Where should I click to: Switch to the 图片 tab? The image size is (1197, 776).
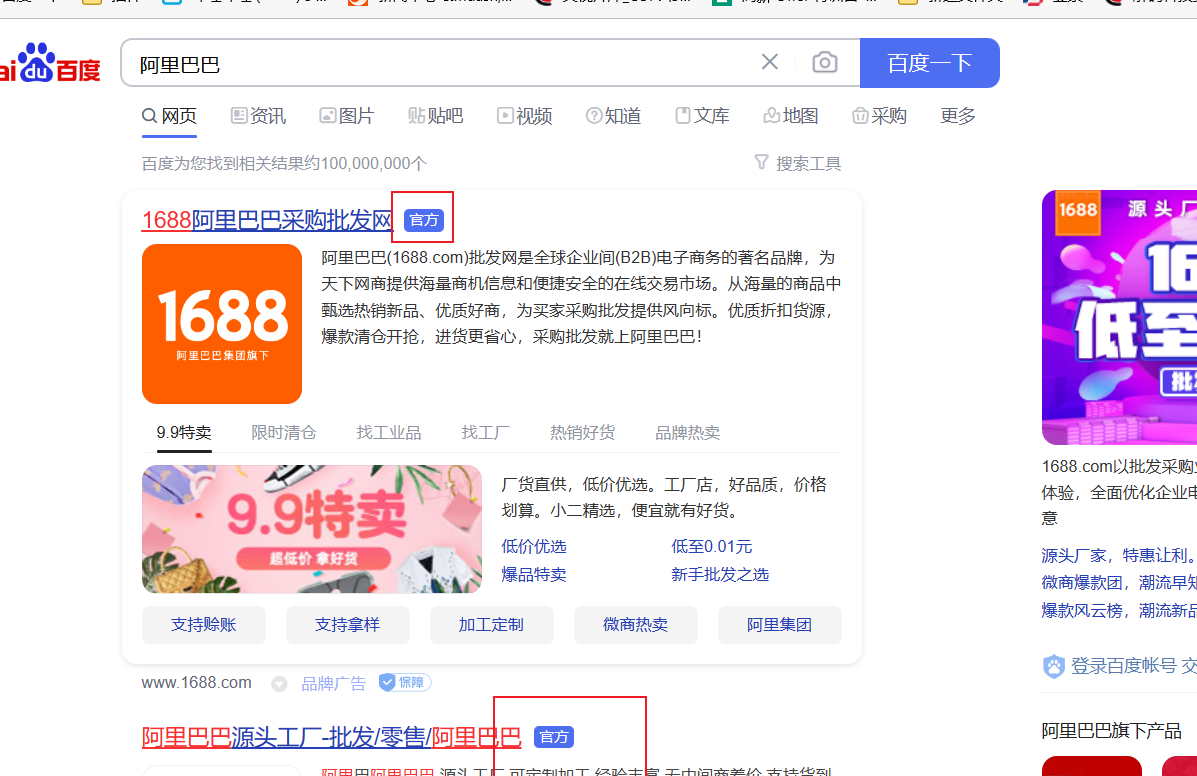pyautogui.click(x=347, y=116)
